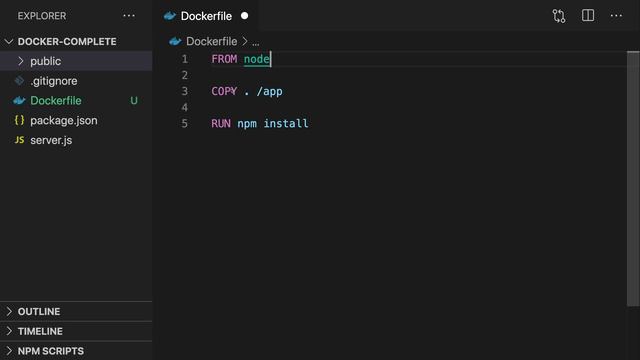Screen dimensions: 640x360
Task: Open Explorer views and more actions menu
Action: [129, 16]
